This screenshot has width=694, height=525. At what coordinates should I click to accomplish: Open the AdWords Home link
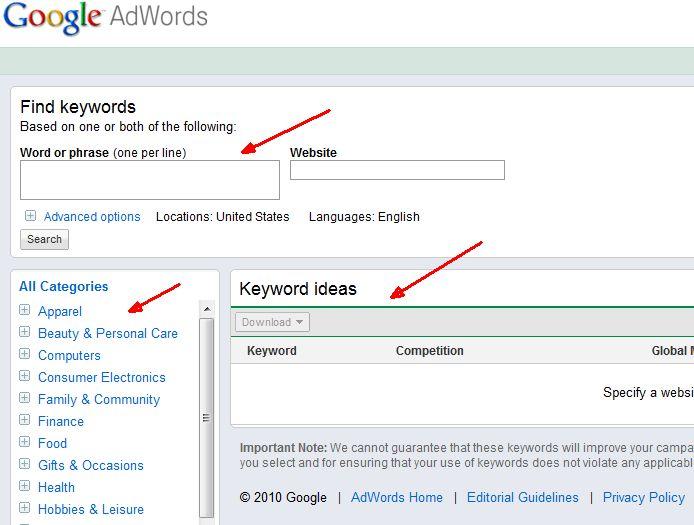(x=397, y=498)
